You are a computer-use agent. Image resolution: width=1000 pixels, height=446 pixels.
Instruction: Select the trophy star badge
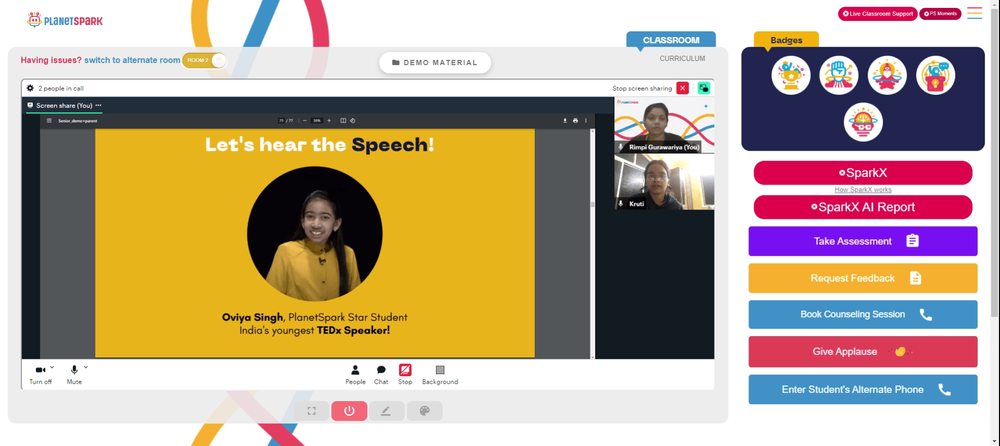click(791, 75)
